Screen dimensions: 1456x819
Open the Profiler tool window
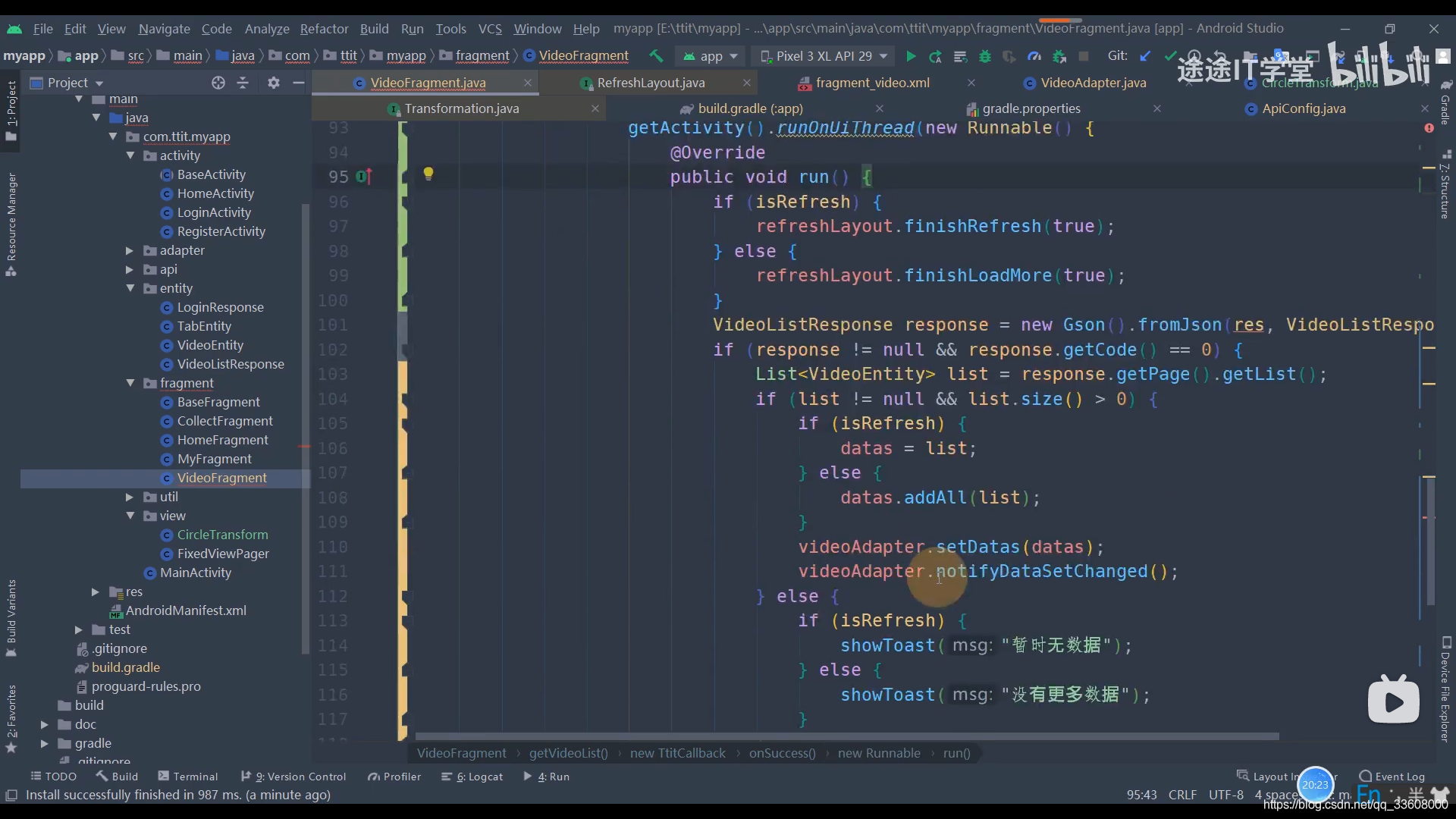click(394, 777)
